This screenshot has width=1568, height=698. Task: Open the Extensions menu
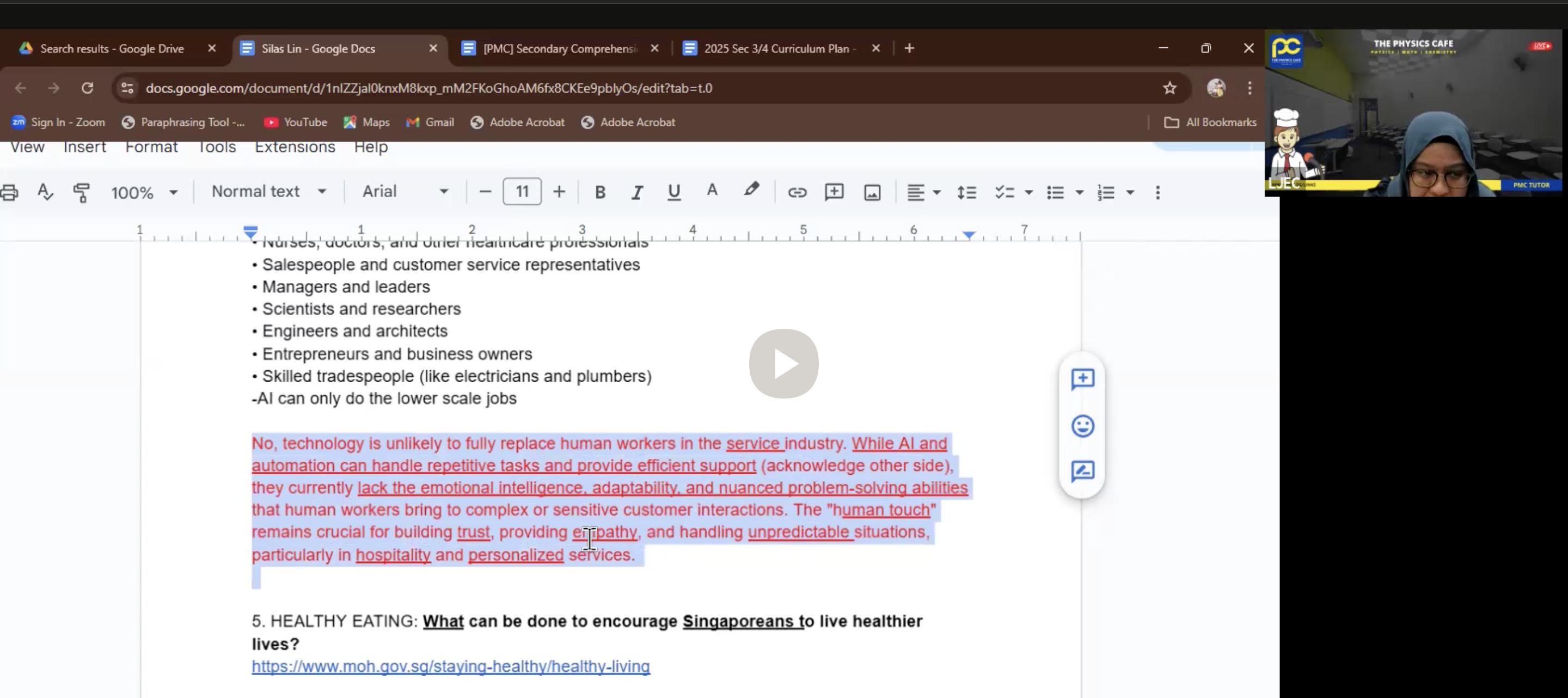pyautogui.click(x=295, y=146)
